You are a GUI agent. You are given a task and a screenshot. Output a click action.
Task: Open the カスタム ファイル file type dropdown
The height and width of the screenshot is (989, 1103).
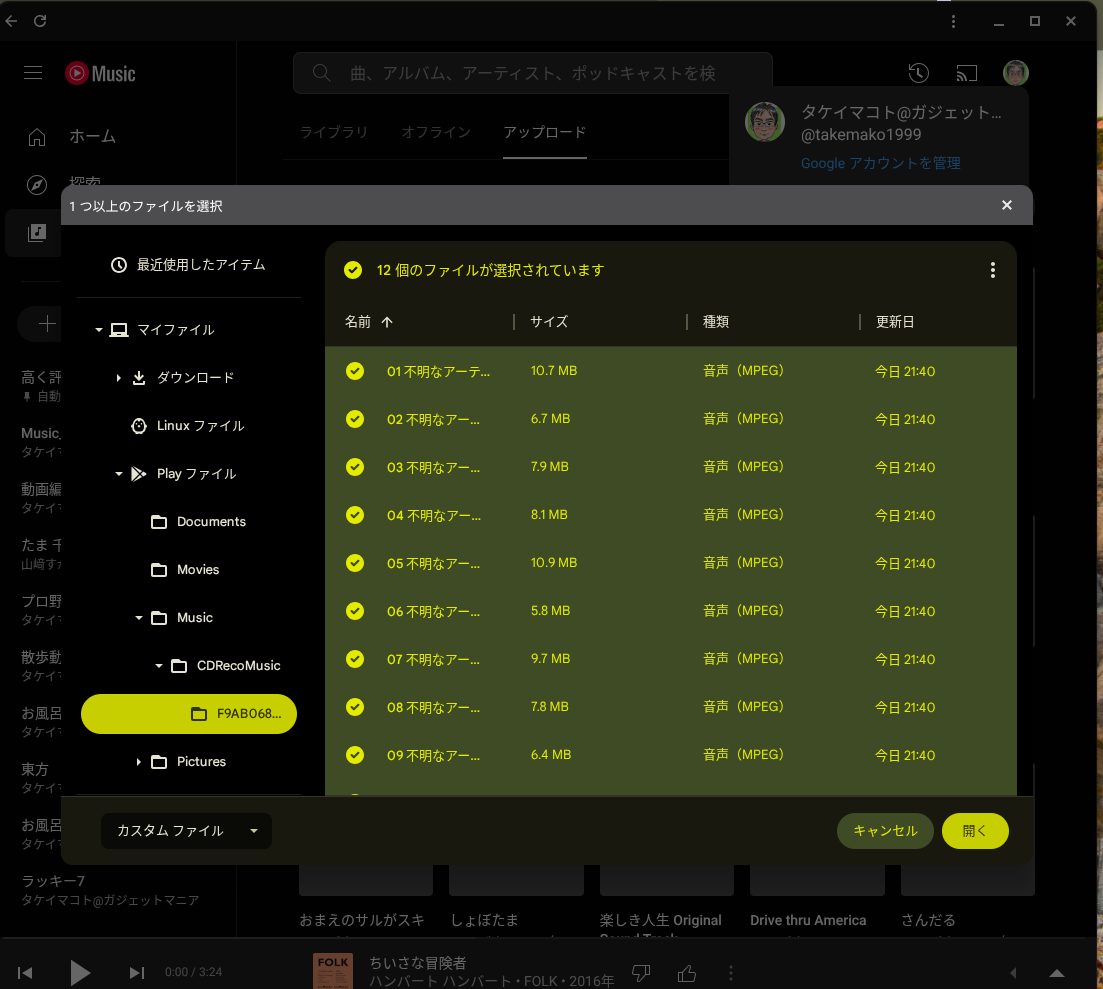click(x=186, y=831)
